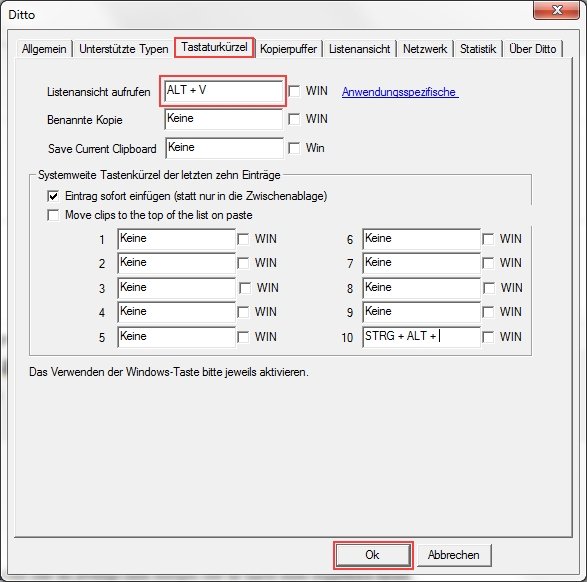Open the Netzwerk tab
Screen dimensions: 587x582
[x=425, y=49]
